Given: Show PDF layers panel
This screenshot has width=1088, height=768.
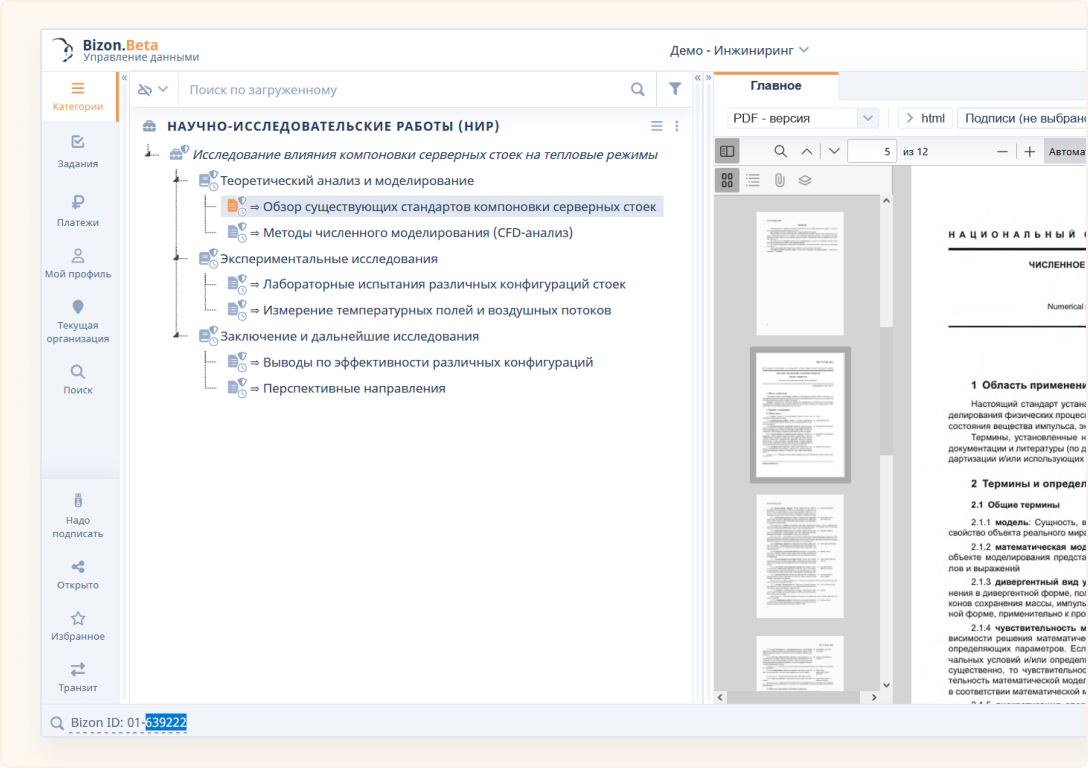Looking at the screenshot, I should click(805, 180).
